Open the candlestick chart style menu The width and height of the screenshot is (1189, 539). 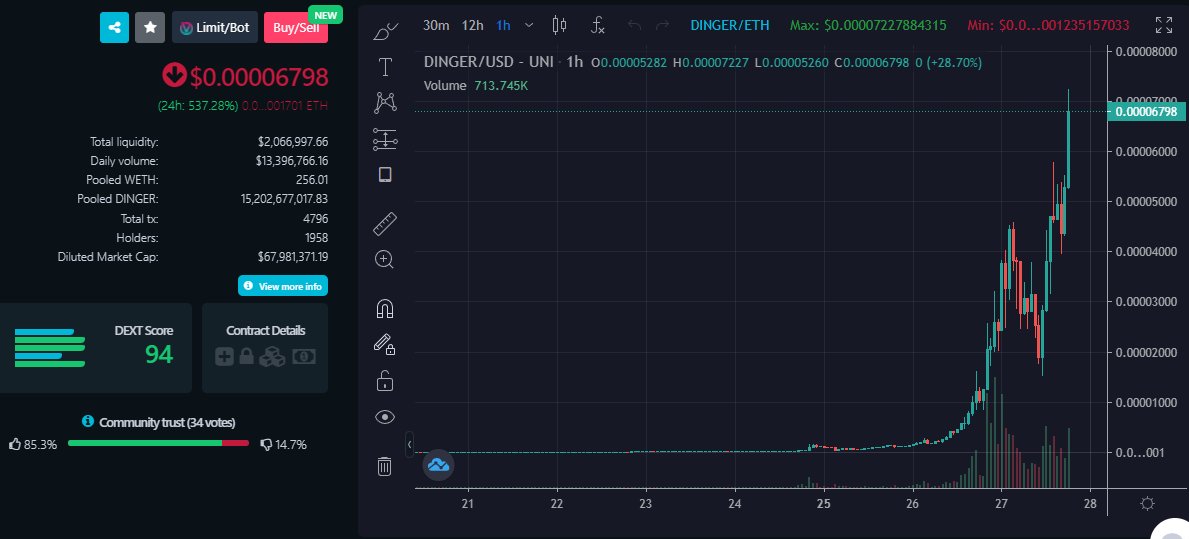point(560,25)
